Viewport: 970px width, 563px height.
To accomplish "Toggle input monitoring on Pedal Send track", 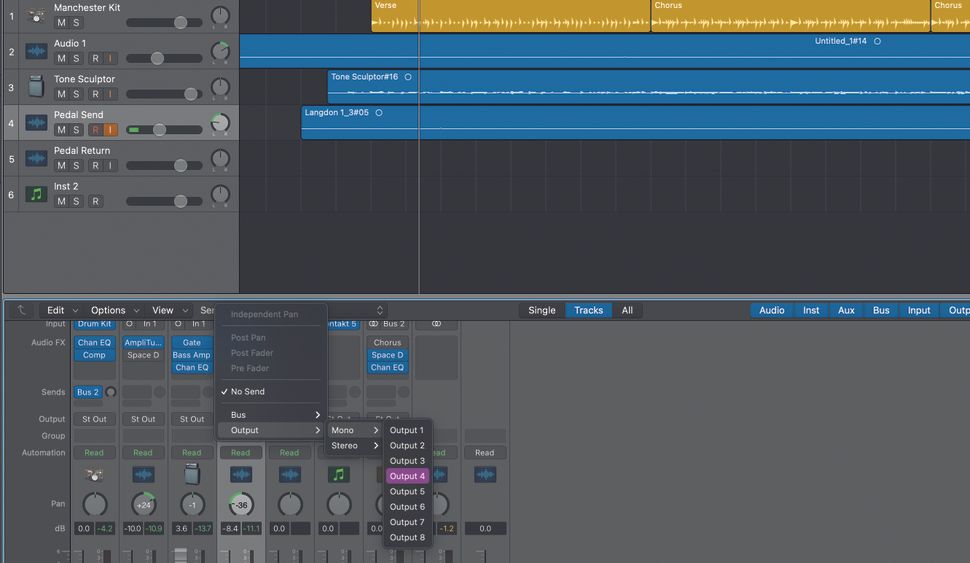I will click(110, 130).
